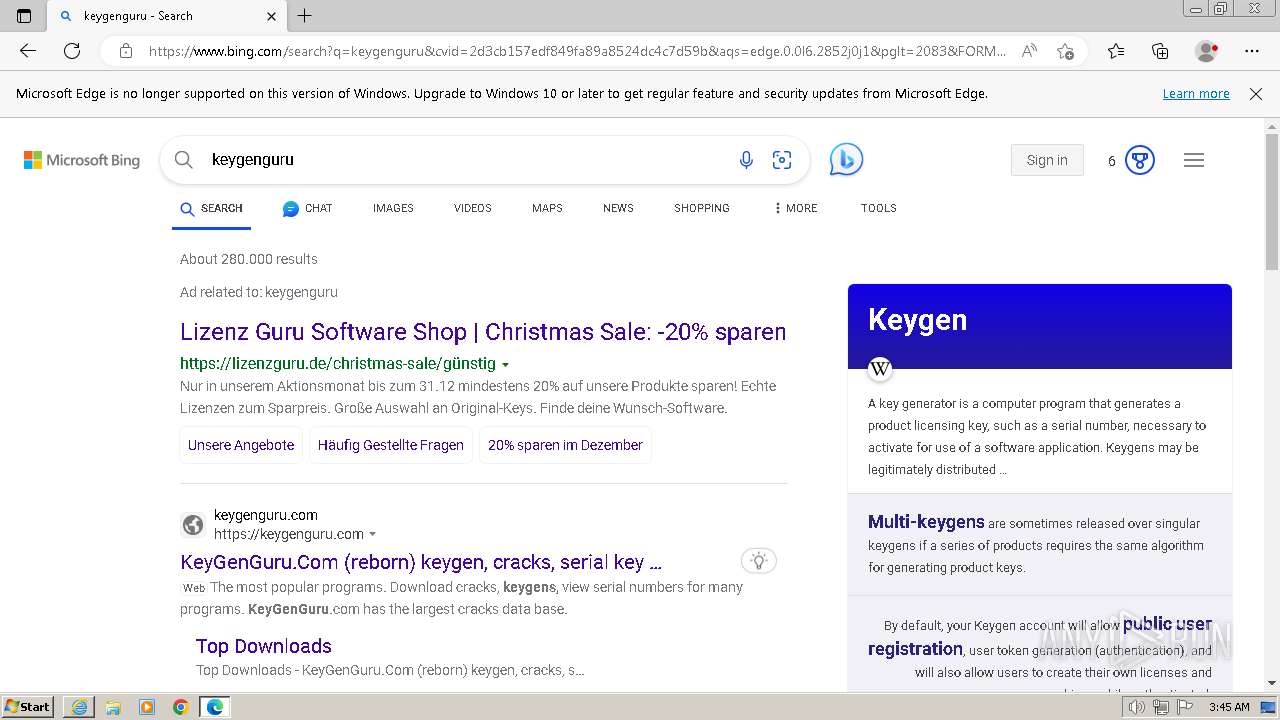Select the SEARCH tab
Viewport: 1280px width, 720px height.
(211, 208)
